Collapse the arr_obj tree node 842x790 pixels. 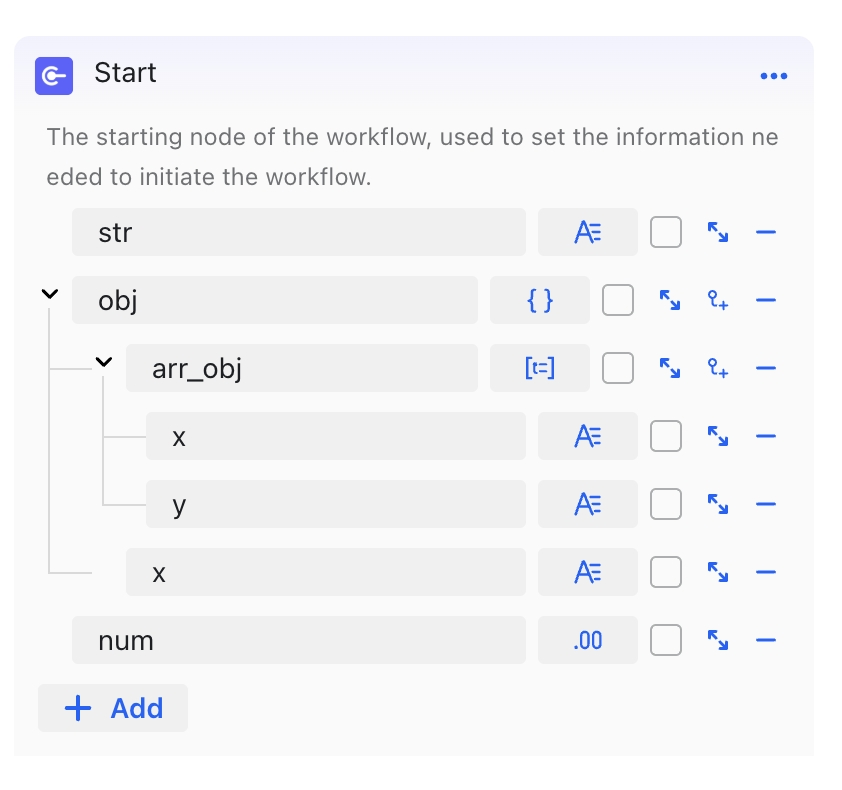click(x=103, y=362)
